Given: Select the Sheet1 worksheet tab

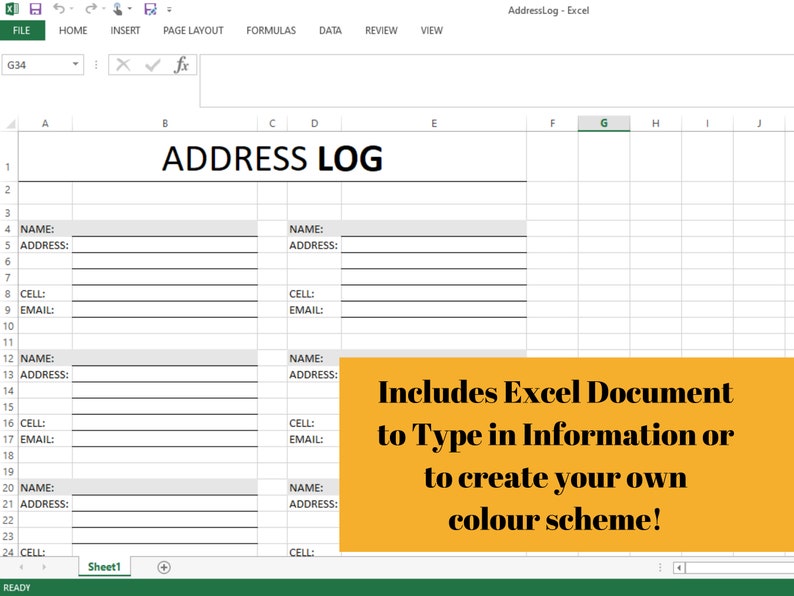Looking at the screenshot, I should [104, 567].
